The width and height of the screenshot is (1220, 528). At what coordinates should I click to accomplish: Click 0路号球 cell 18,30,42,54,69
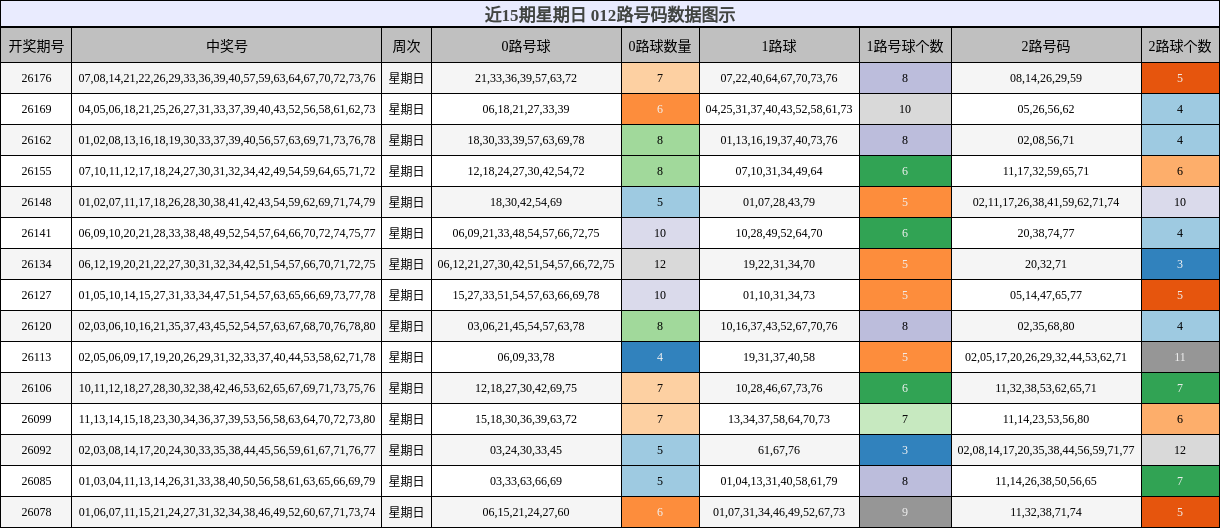(x=526, y=202)
